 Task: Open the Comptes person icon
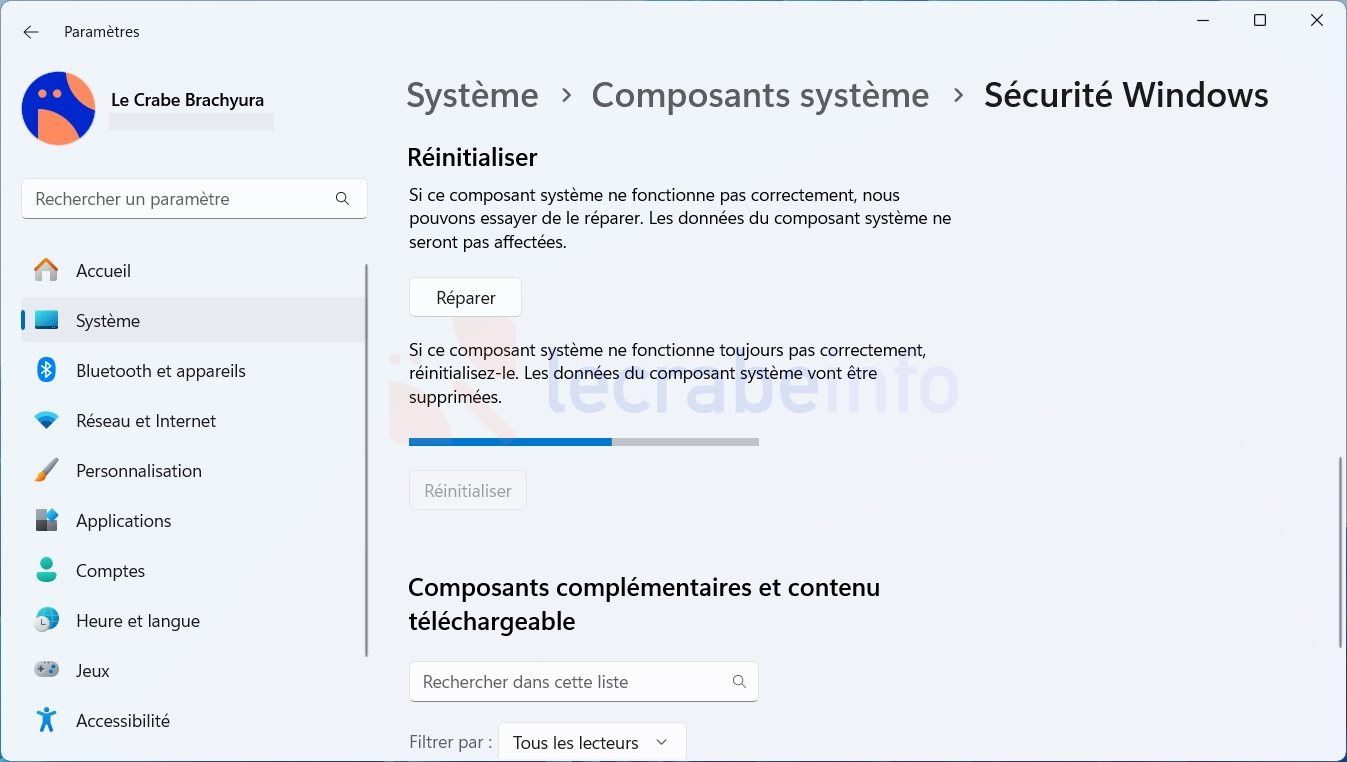pos(46,571)
